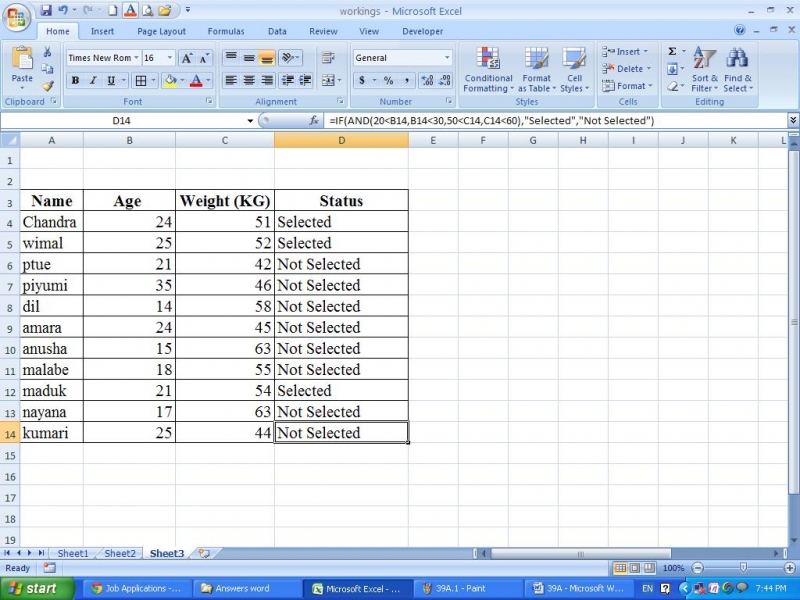Click the AutoSum sigma icon
This screenshot has width=800, height=600.
tap(672, 52)
